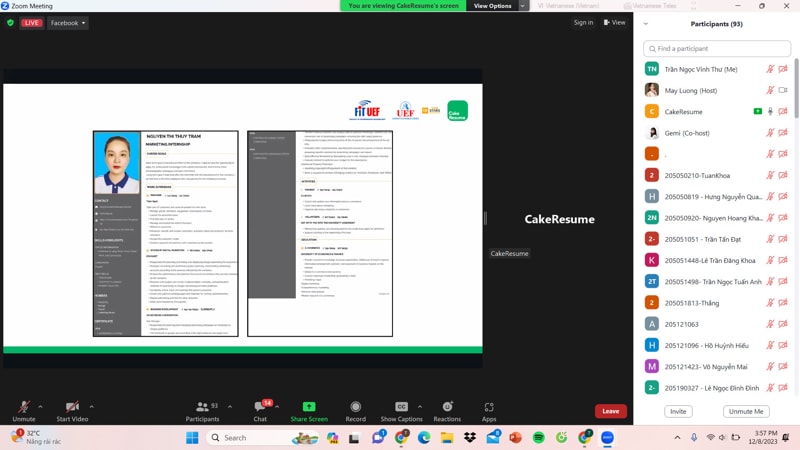Expand video options arrow beside Start Video

[x=92, y=407]
